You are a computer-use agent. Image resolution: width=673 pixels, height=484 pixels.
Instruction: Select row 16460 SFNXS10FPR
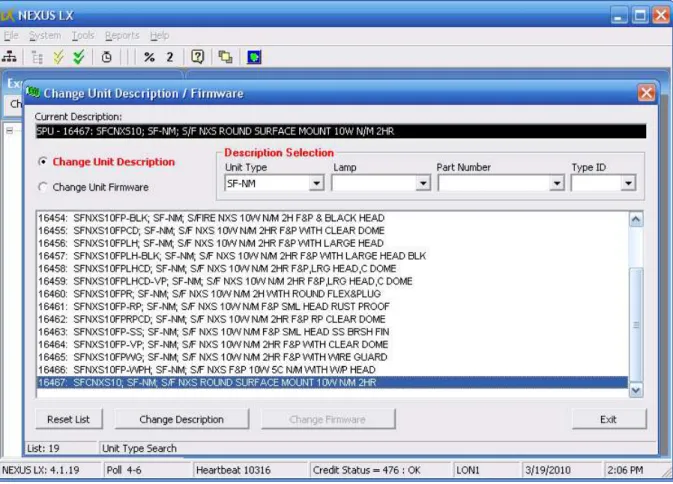(x=332, y=294)
